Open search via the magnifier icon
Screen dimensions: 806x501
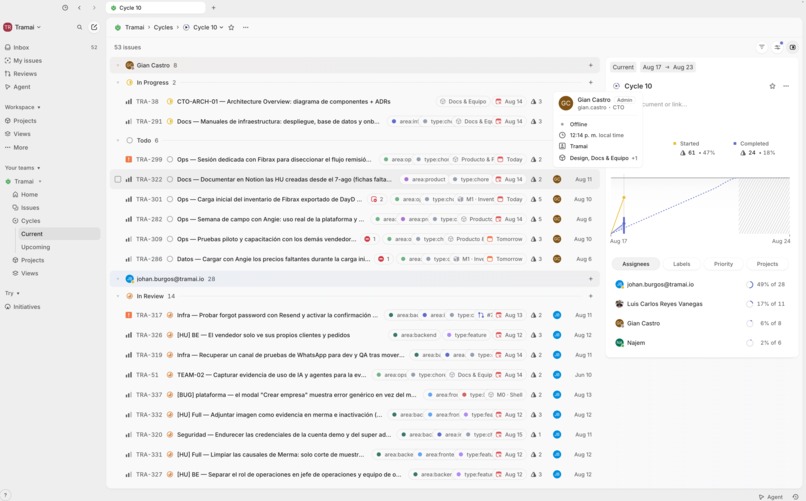coord(79,27)
